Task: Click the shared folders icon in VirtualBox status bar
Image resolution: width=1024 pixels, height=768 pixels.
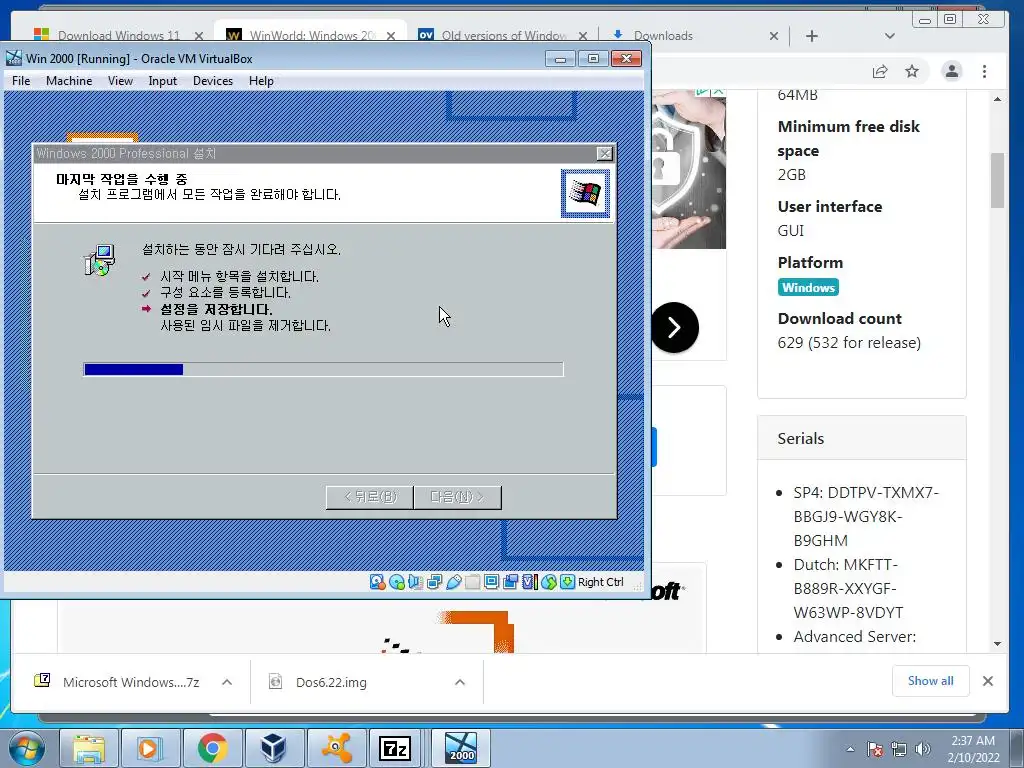Action: (472, 582)
